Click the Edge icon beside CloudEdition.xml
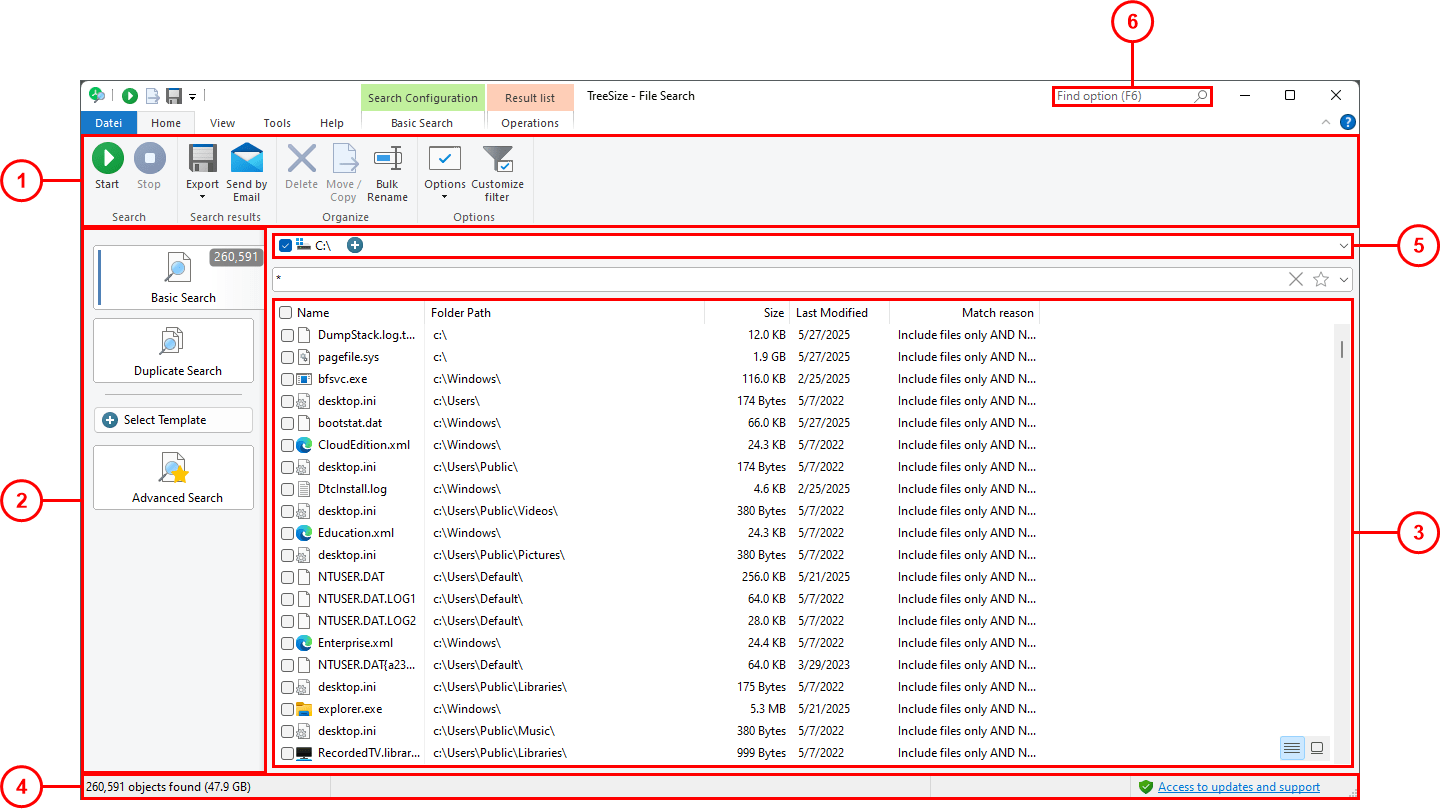 [305, 445]
